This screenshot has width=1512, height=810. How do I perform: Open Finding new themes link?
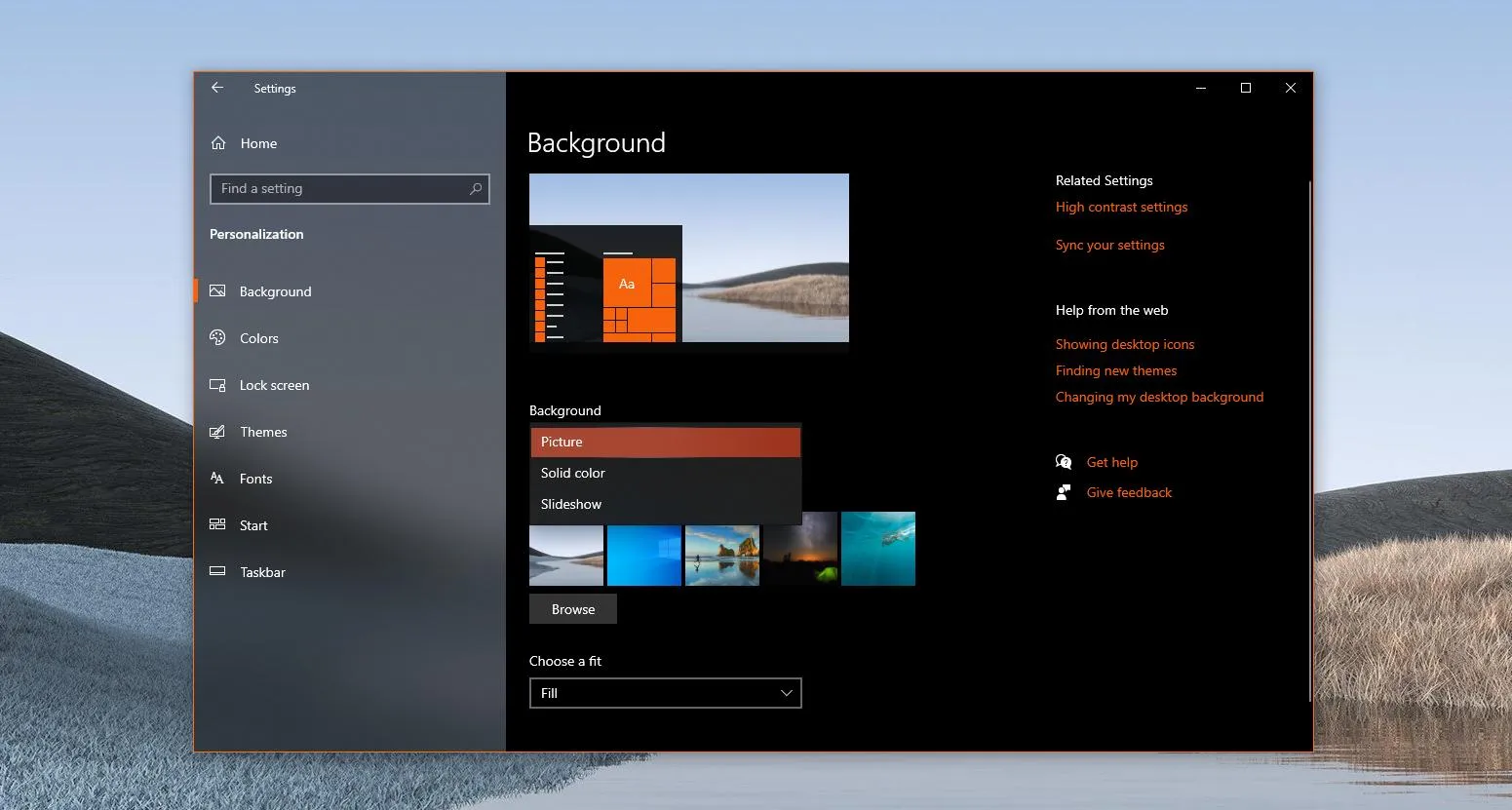tap(1116, 370)
